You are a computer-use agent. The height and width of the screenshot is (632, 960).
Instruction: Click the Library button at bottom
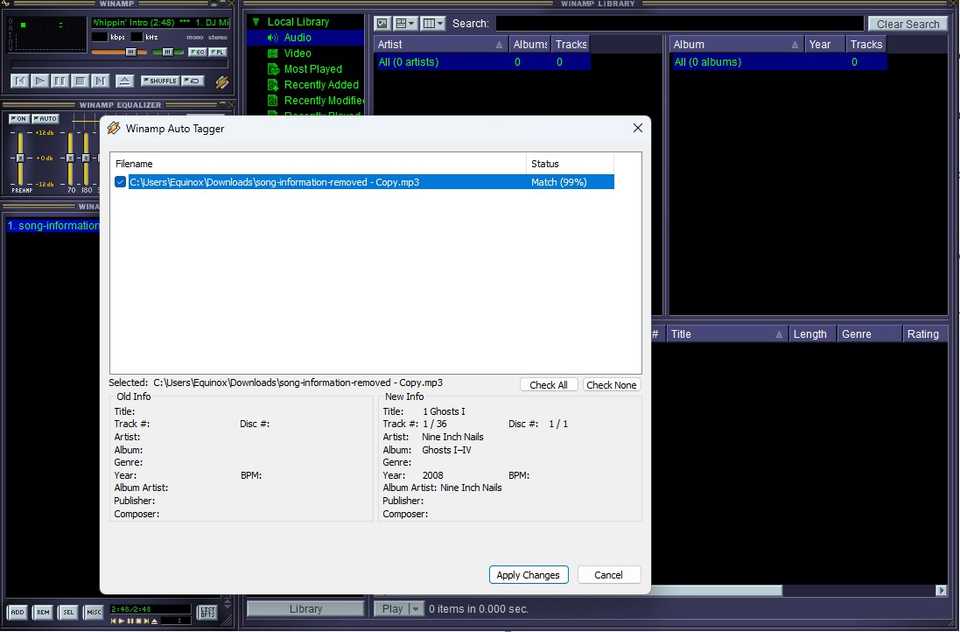305,609
